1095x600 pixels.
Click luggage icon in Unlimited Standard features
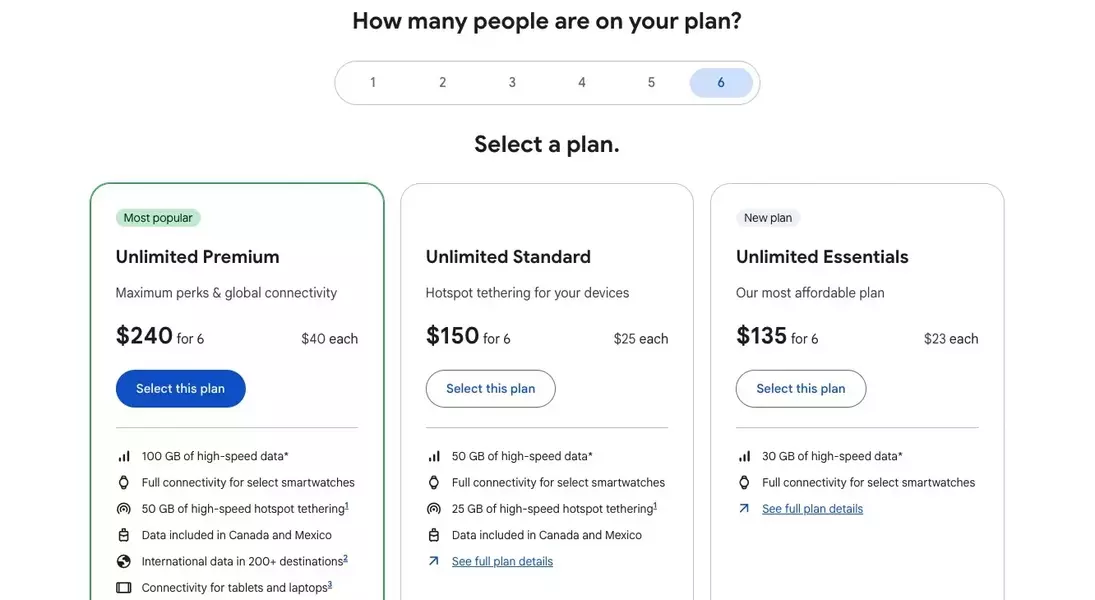[434, 535]
